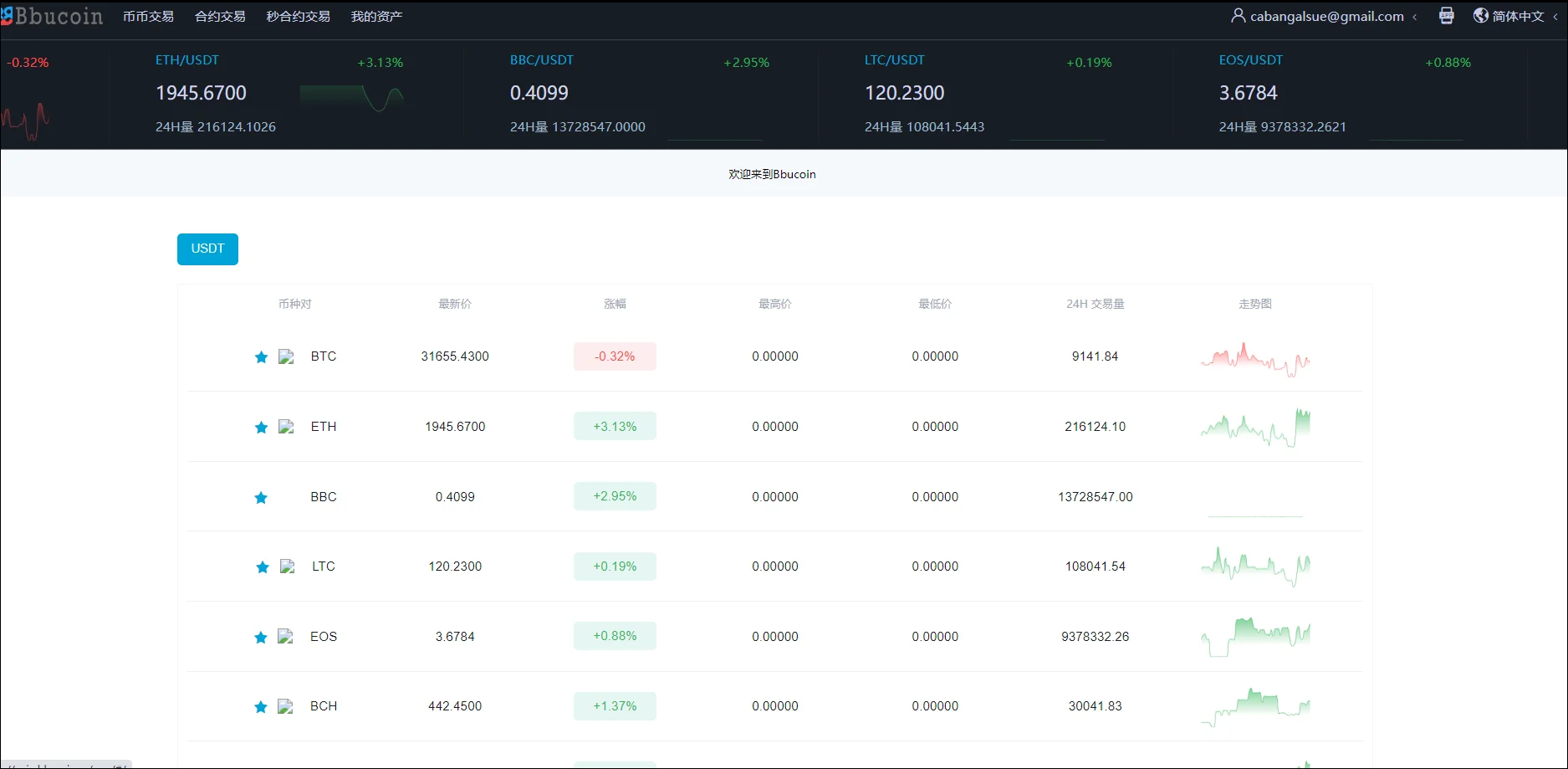Select 简体中文 language label
The image size is (1568, 769).
(x=1518, y=17)
